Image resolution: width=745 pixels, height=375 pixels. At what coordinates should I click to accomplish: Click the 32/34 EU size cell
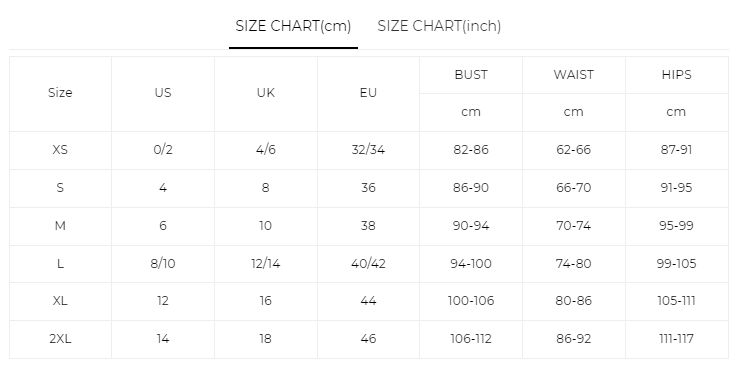pyautogui.click(x=368, y=150)
